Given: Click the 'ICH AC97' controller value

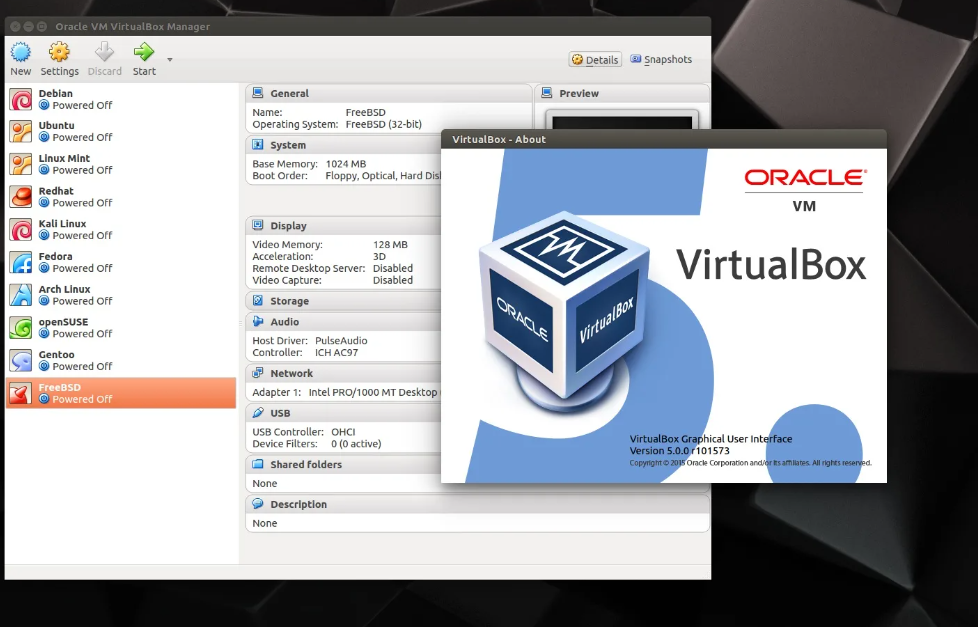Looking at the screenshot, I should click(336, 352).
